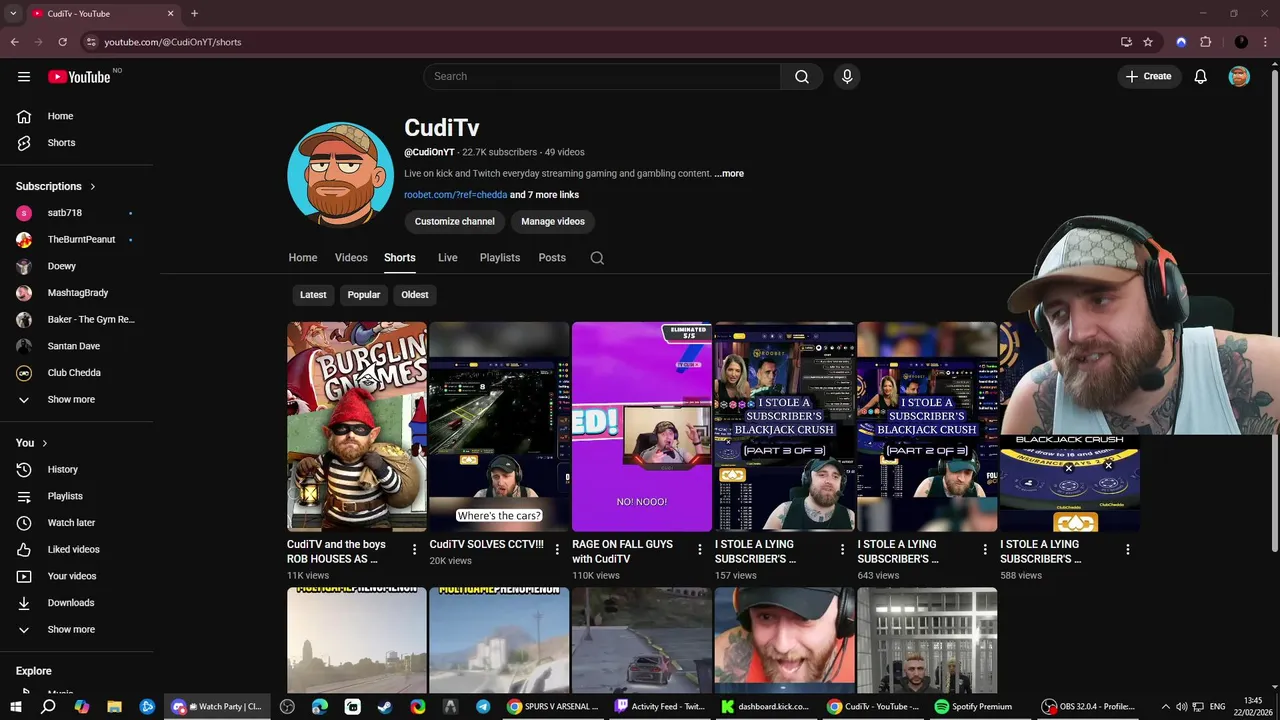Open OBS from the taskbar
Viewport: 1280px width, 720px height.
pos(1089,706)
